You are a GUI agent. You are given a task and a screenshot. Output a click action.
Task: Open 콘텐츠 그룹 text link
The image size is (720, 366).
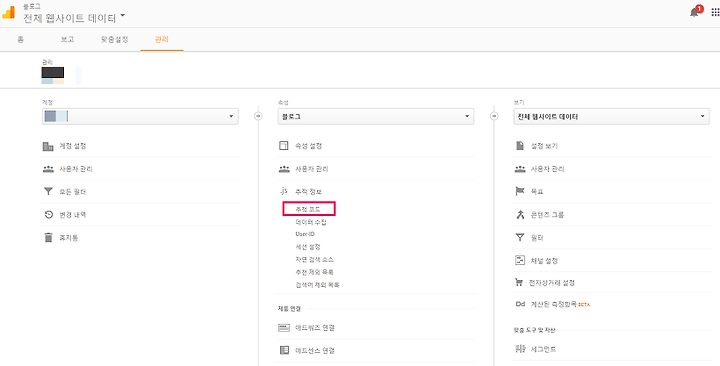point(547,214)
